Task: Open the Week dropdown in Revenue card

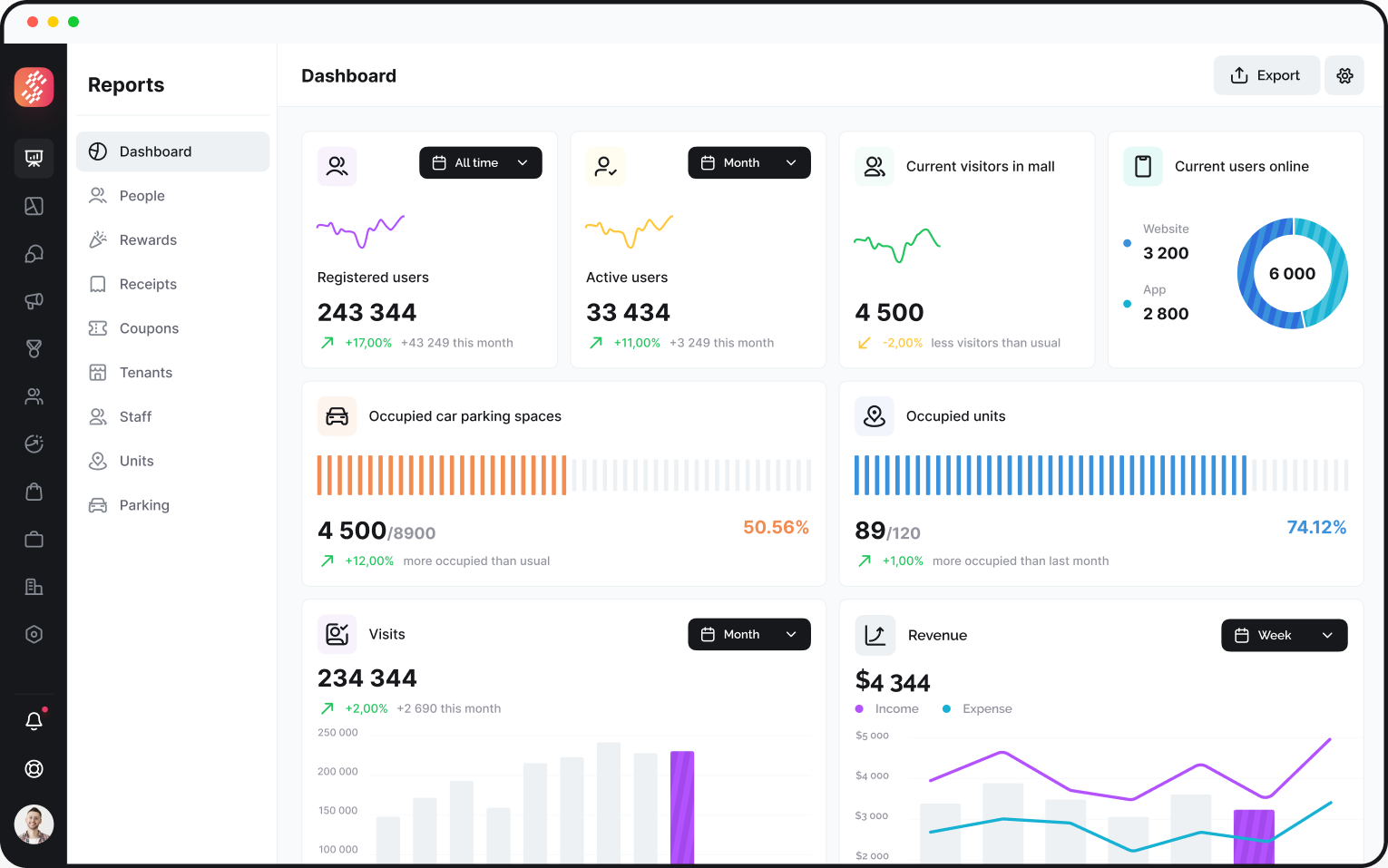Action: click(1285, 635)
